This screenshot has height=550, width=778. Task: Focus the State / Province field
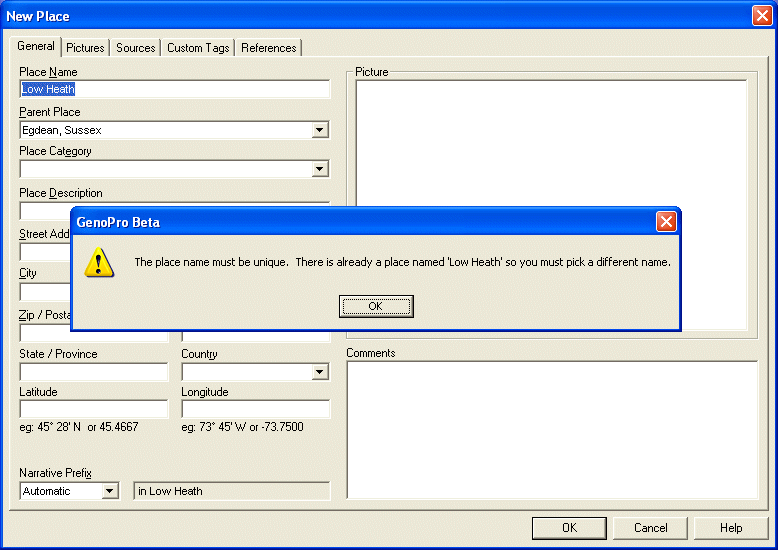tap(94, 372)
